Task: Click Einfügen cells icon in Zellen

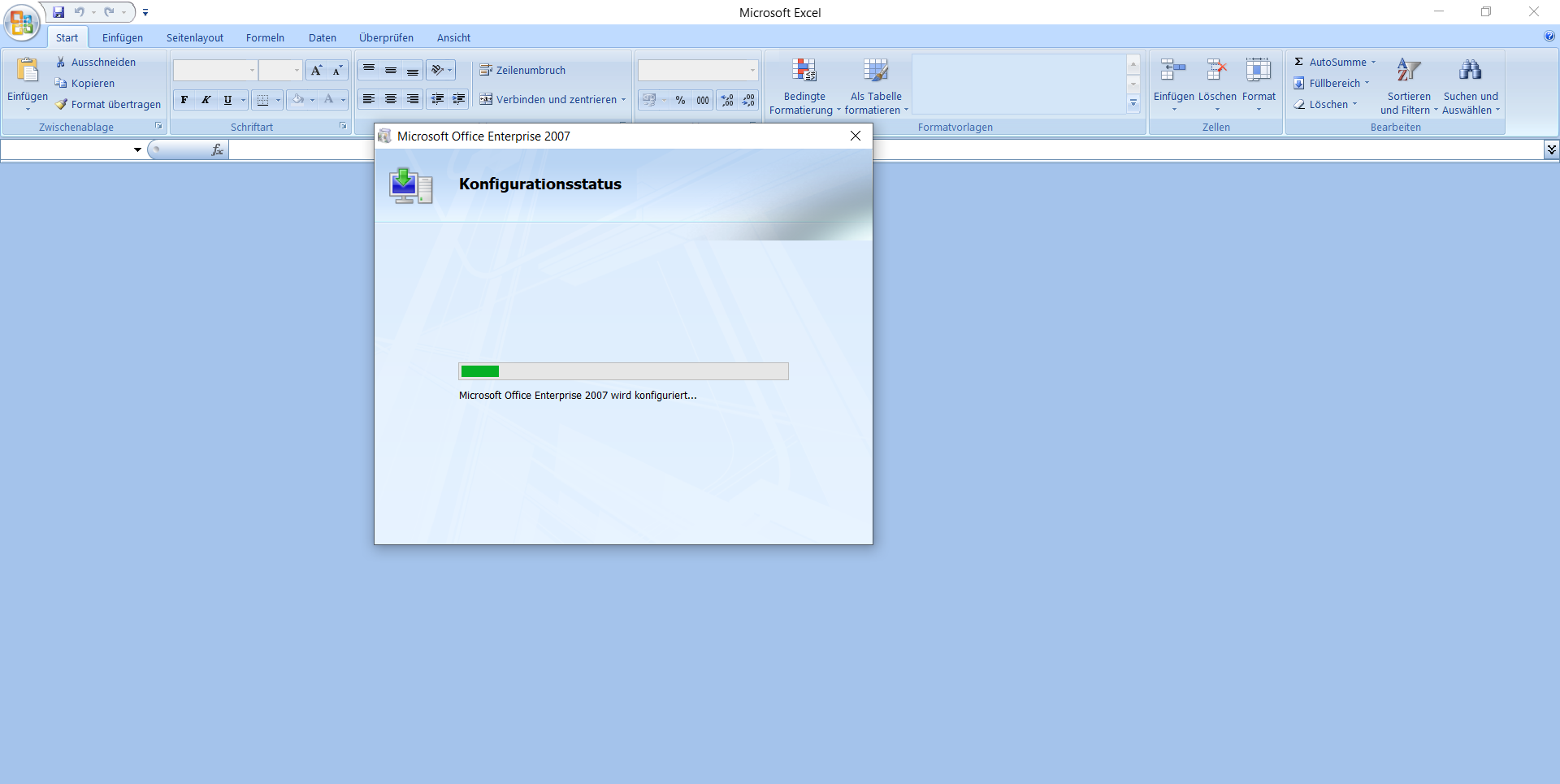Action: pos(1173,71)
